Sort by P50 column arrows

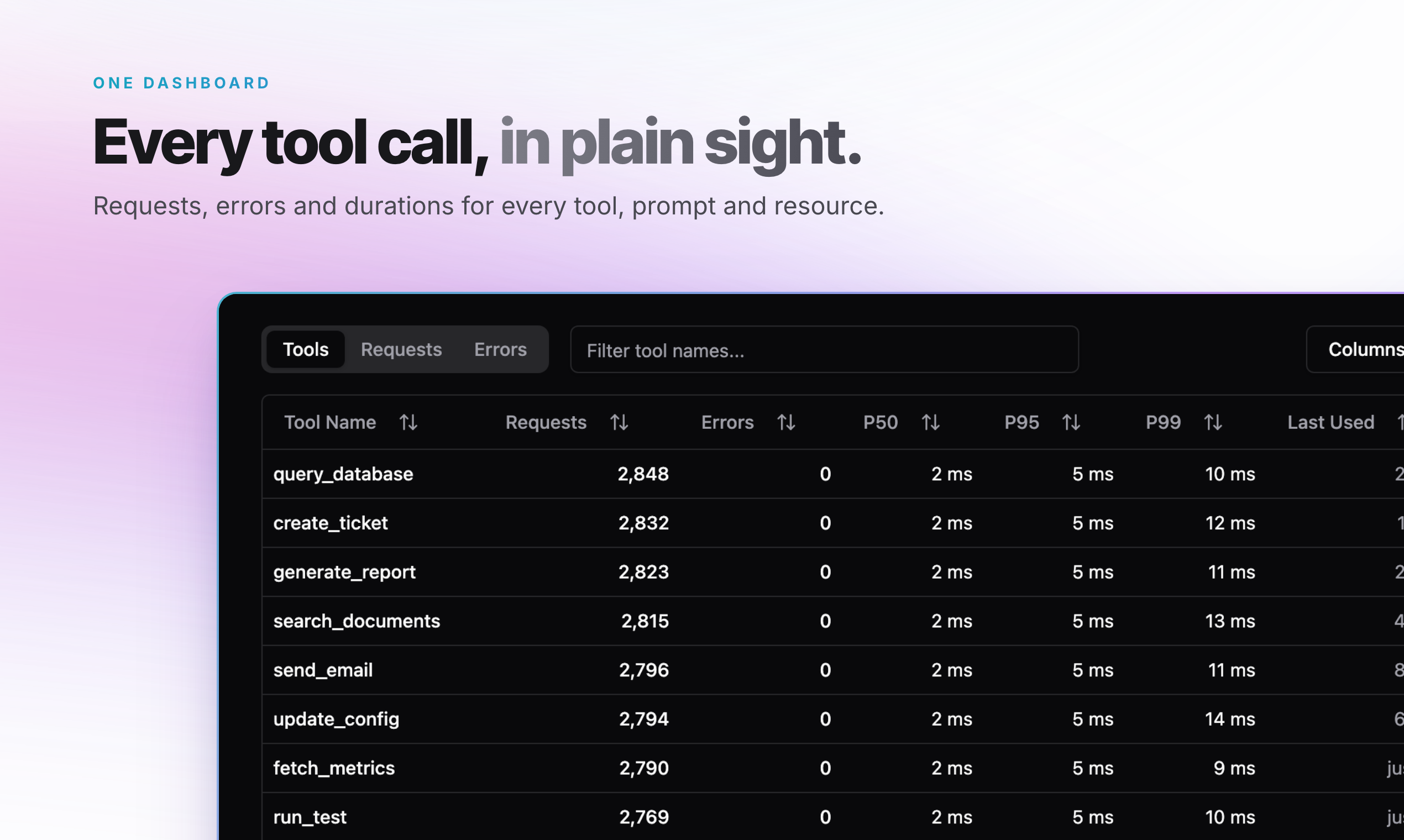click(930, 422)
